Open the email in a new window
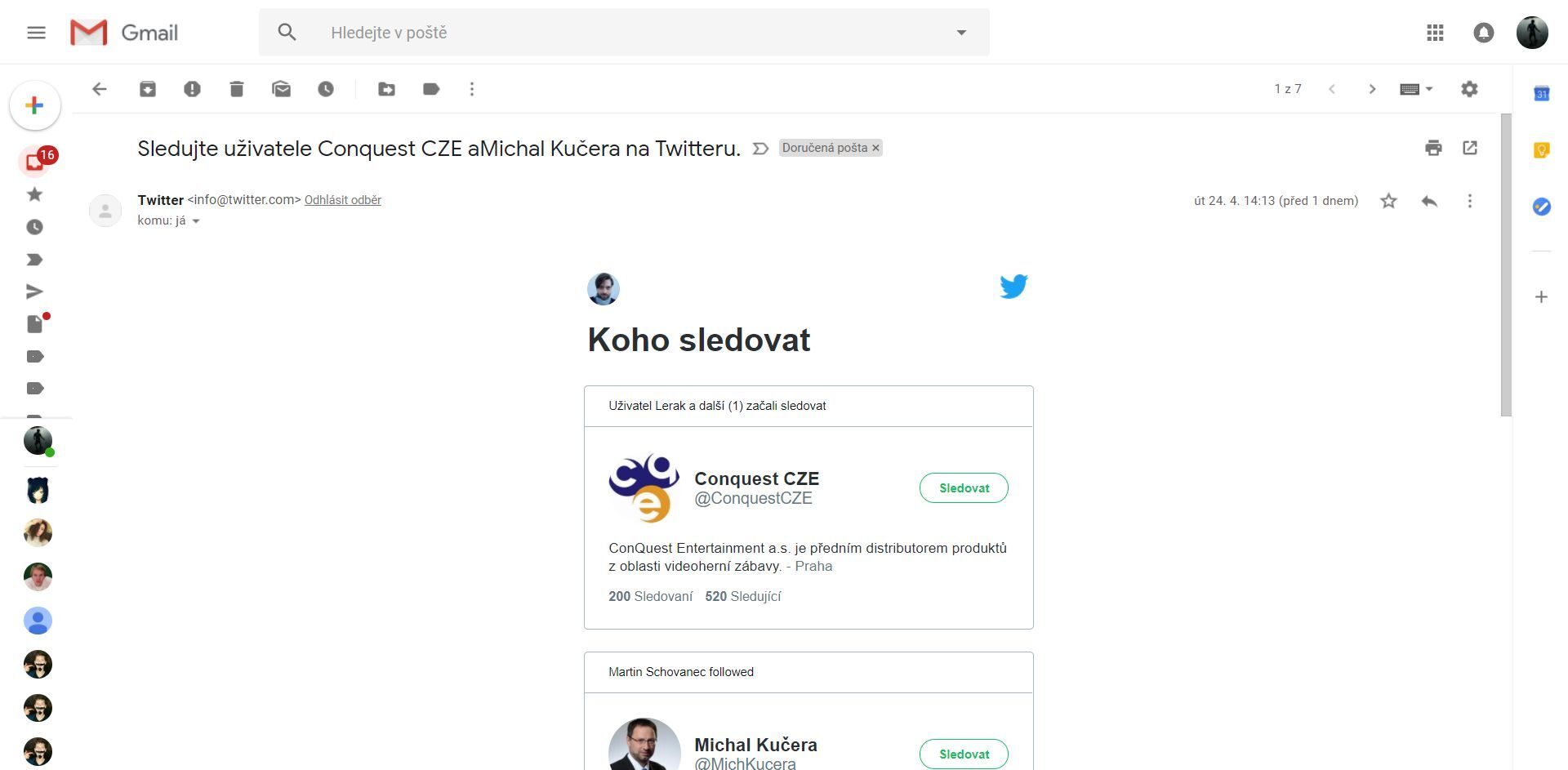1568x770 pixels. (1470, 148)
